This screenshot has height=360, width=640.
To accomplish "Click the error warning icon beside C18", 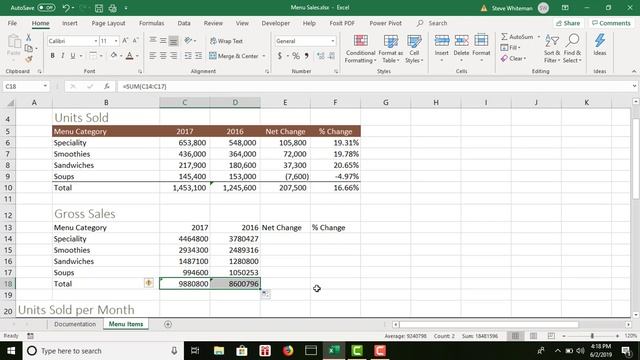I will click(149, 283).
